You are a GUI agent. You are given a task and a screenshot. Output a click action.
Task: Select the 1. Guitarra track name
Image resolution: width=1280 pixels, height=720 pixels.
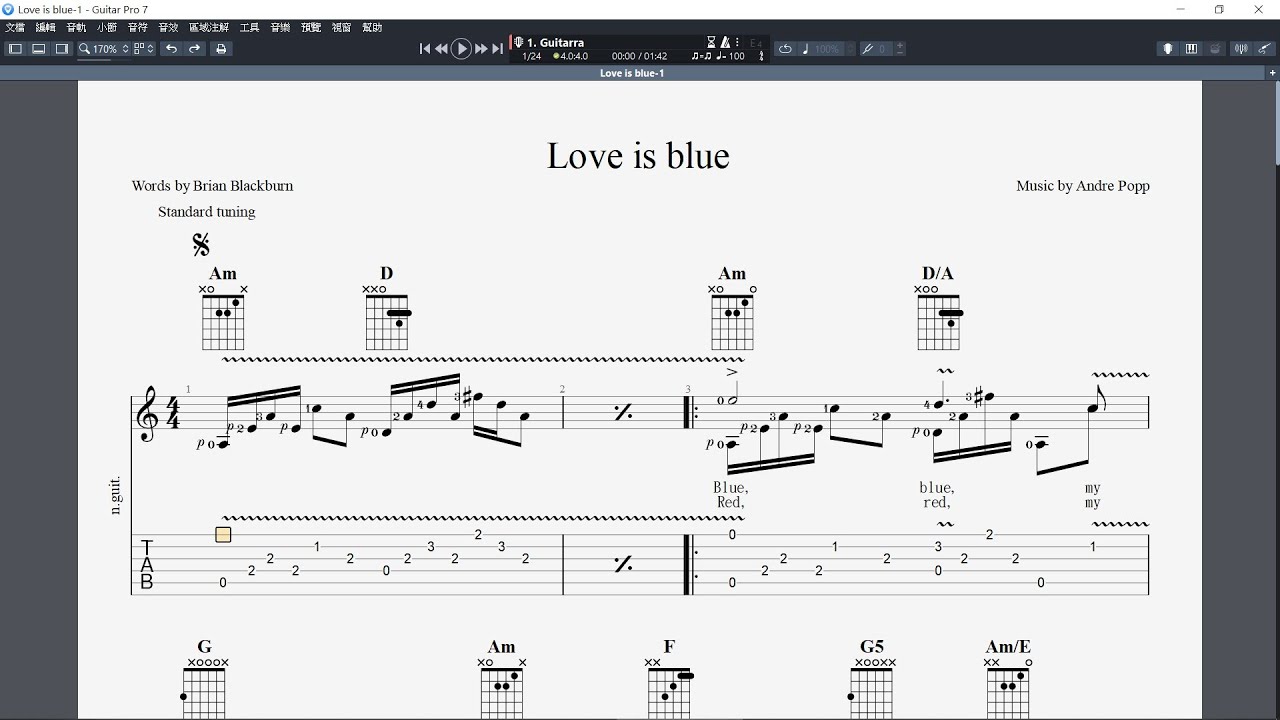pyautogui.click(x=556, y=43)
